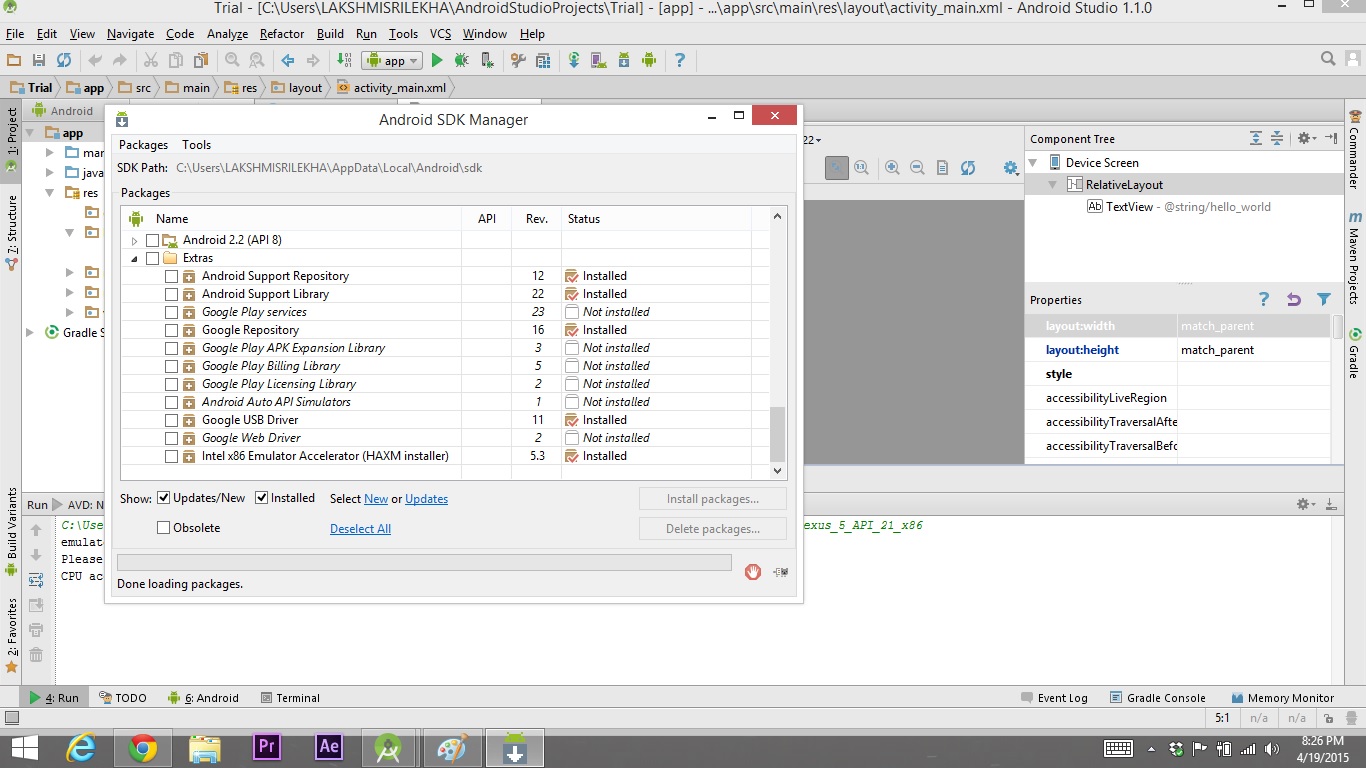Open the designer settings gear dropdown

point(1011,168)
